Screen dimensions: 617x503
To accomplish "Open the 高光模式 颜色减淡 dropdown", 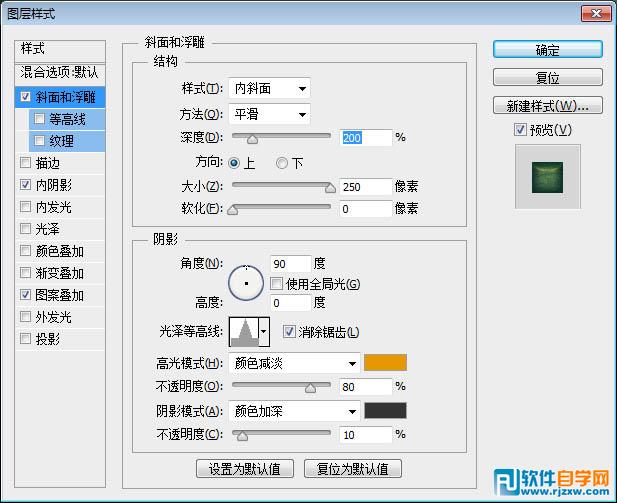I will coord(294,363).
